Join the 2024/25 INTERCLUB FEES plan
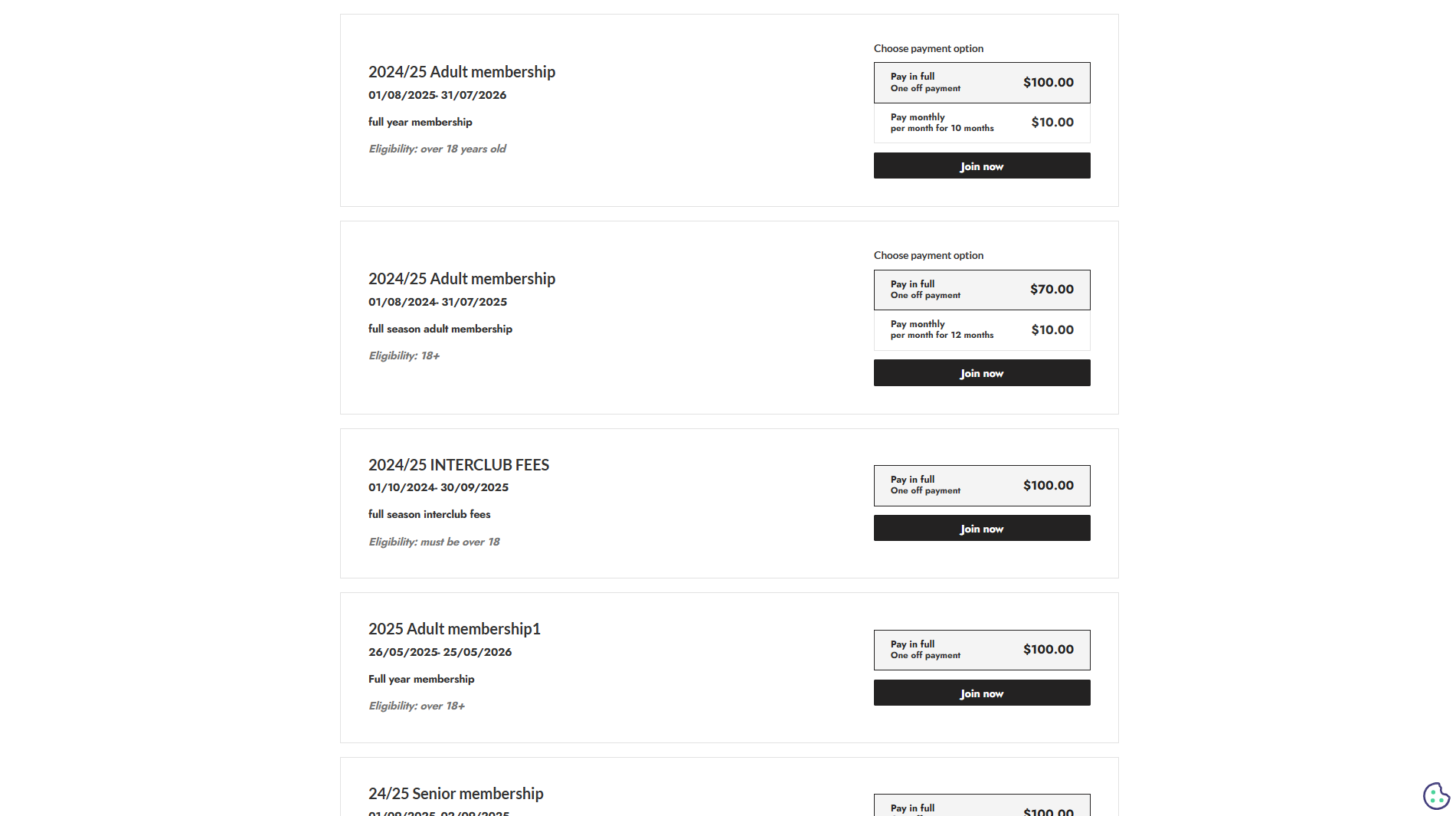This screenshot has height=816, width=1456. point(981,529)
